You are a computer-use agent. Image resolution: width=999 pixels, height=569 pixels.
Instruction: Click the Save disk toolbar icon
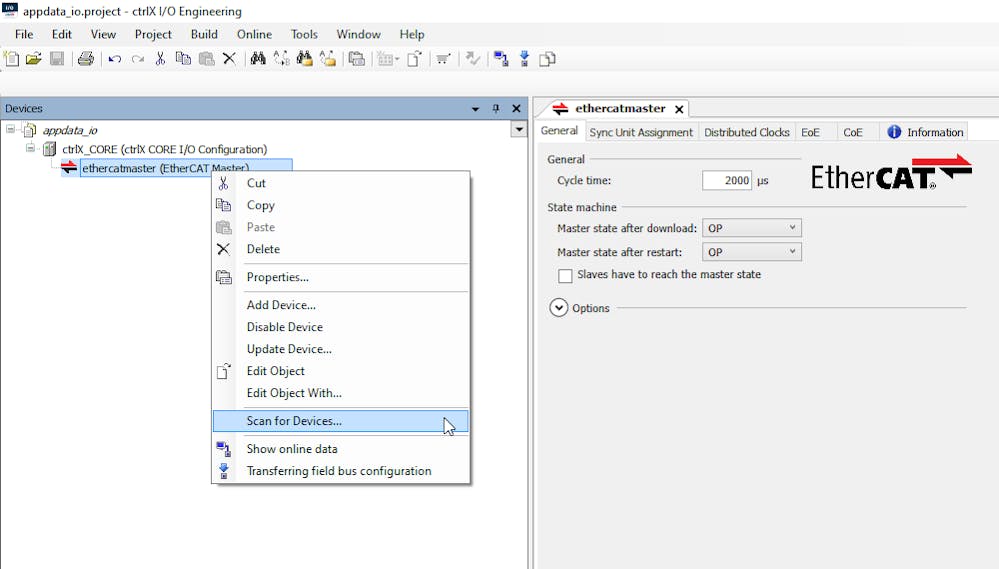coord(57,59)
